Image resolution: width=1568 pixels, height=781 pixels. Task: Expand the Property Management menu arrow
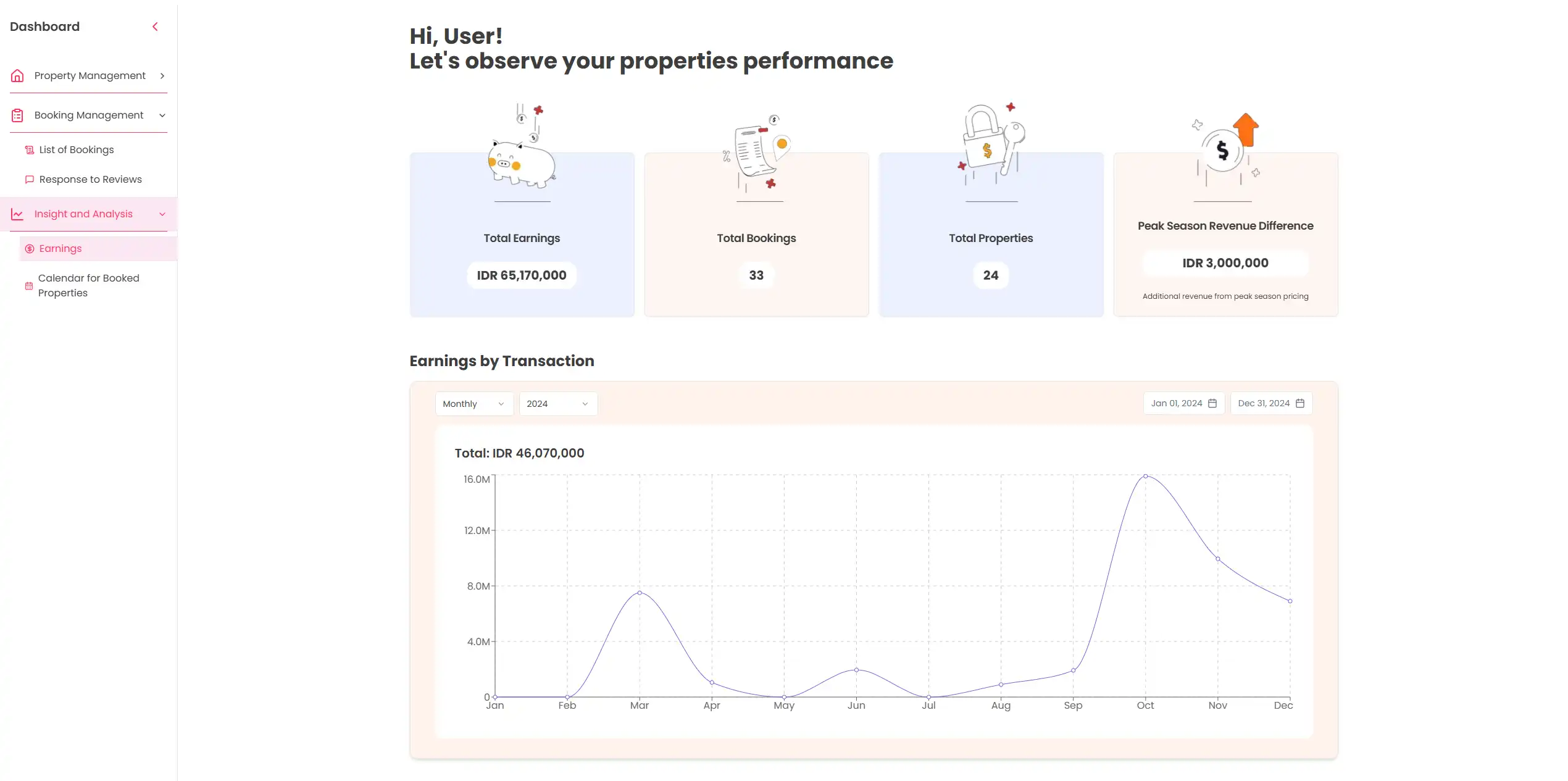pyautogui.click(x=162, y=76)
